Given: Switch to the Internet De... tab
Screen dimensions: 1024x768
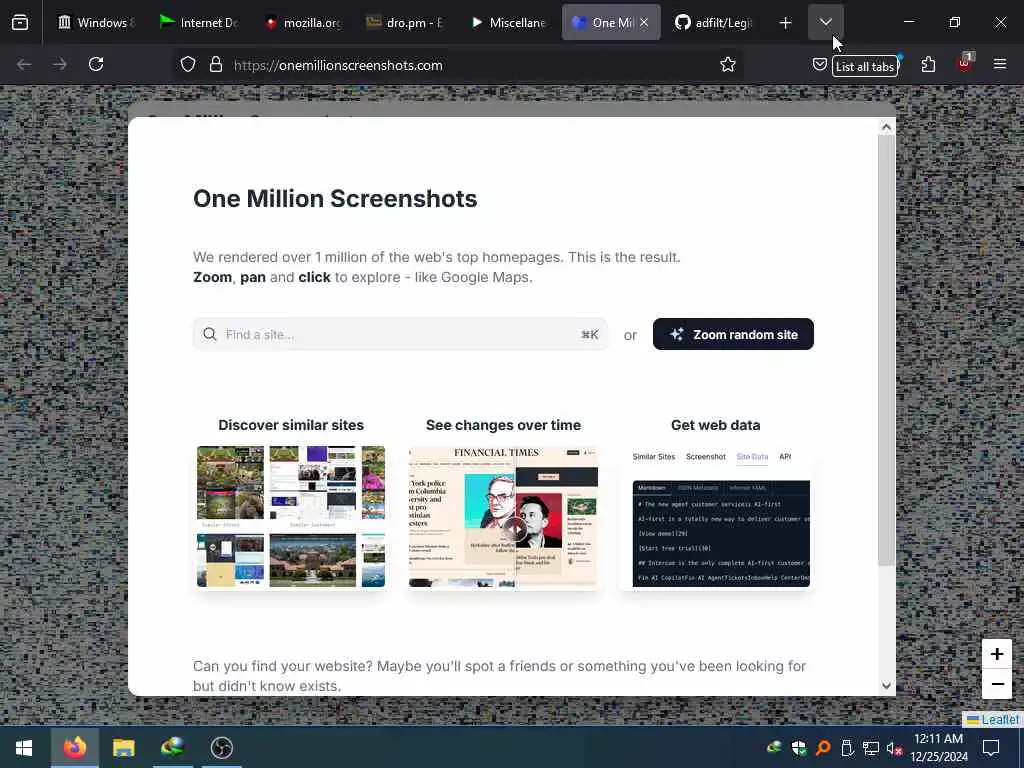Looking at the screenshot, I should (x=198, y=22).
